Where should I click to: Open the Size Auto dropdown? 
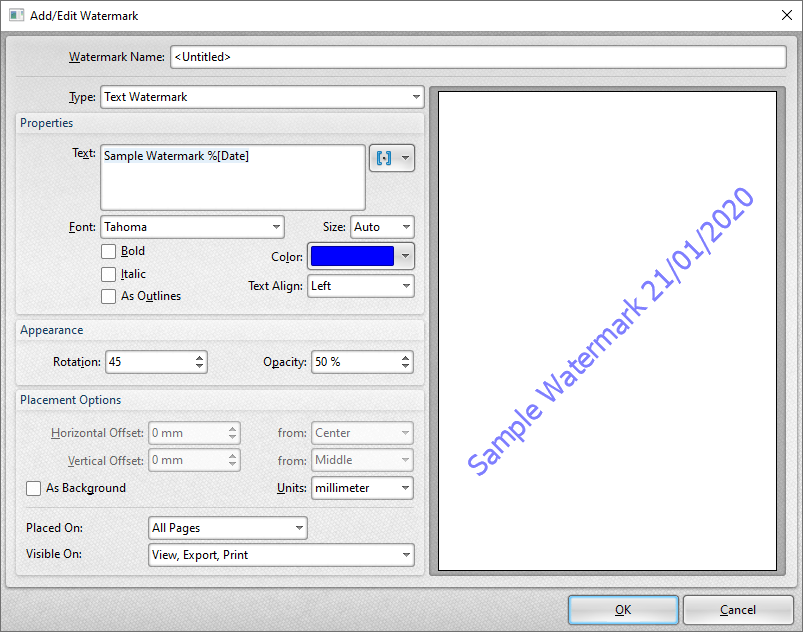381,227
